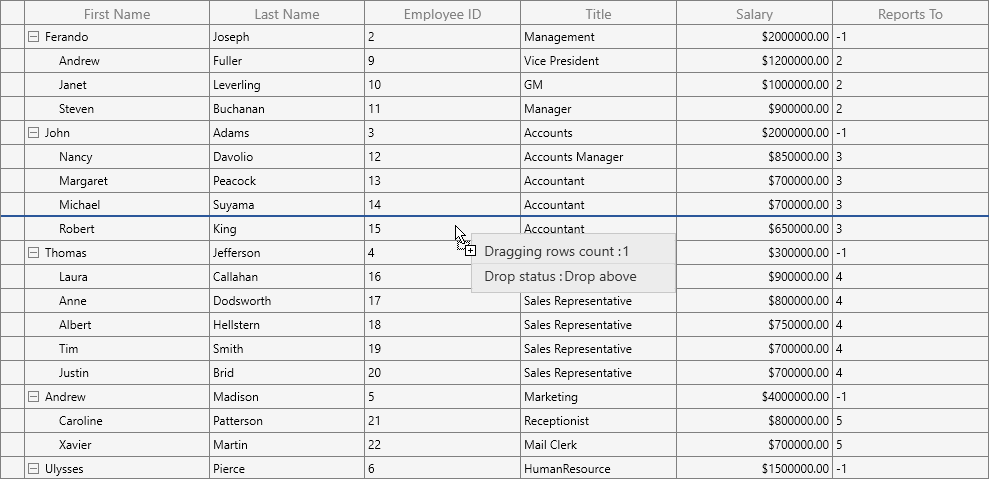Click the GM title cell
989x479 pixels.
[599, 85]
